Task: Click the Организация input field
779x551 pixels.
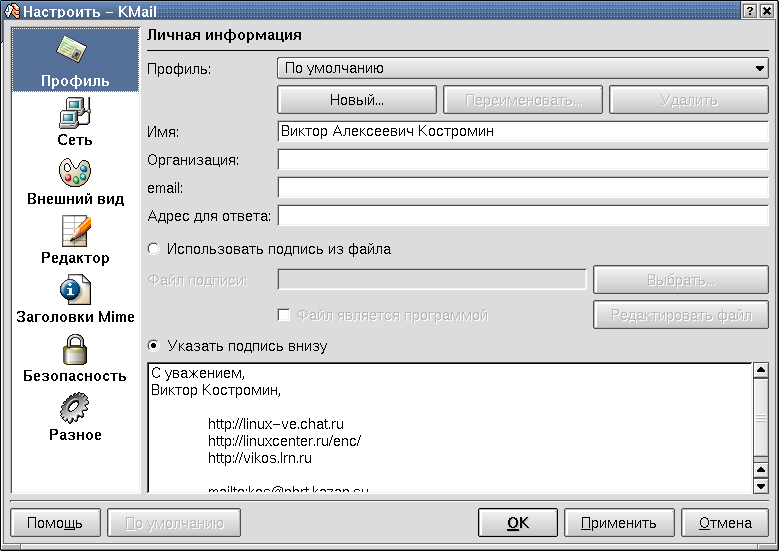Action: coord(523,160)
